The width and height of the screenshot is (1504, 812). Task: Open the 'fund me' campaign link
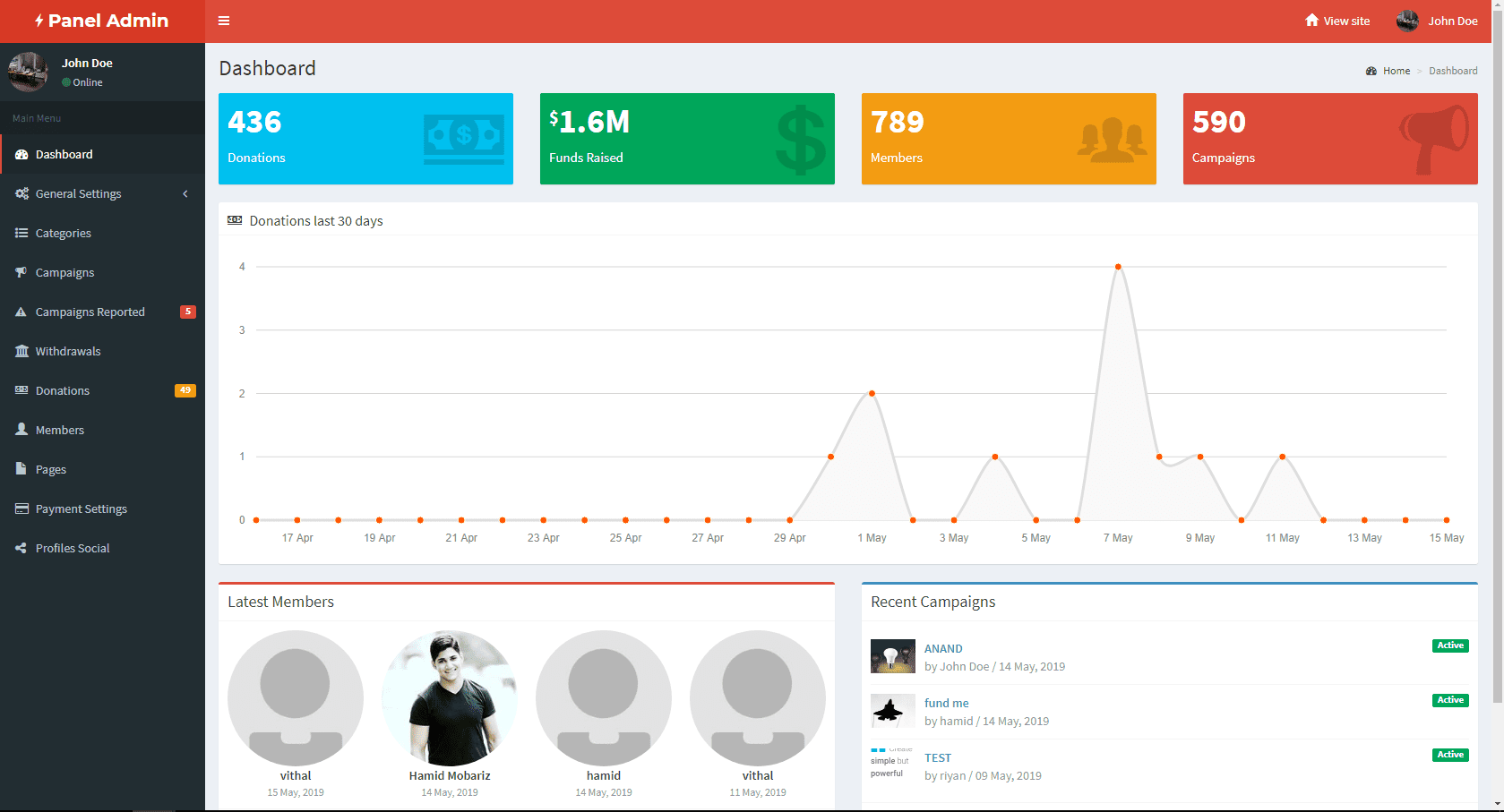coord(946,703)
